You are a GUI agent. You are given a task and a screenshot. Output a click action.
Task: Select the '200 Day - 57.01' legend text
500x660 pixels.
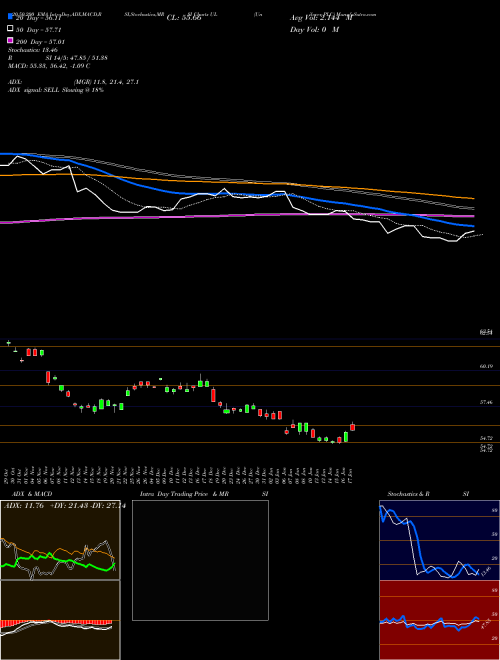coord(40,42)
